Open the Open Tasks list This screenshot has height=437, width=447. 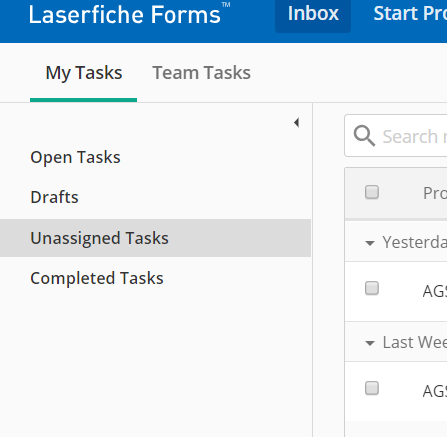75,157
